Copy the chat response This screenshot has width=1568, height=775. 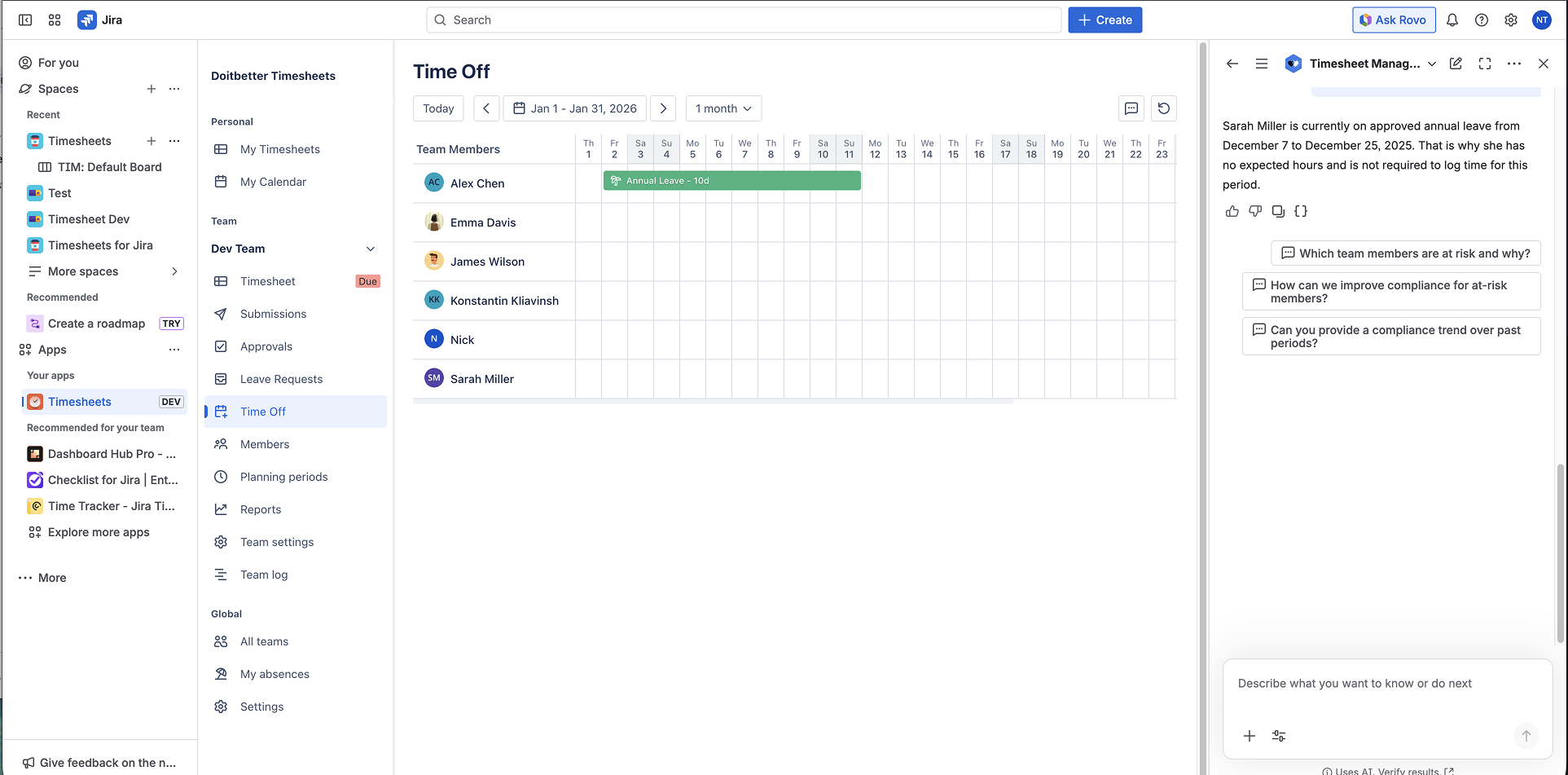[x=1278, y=211]
